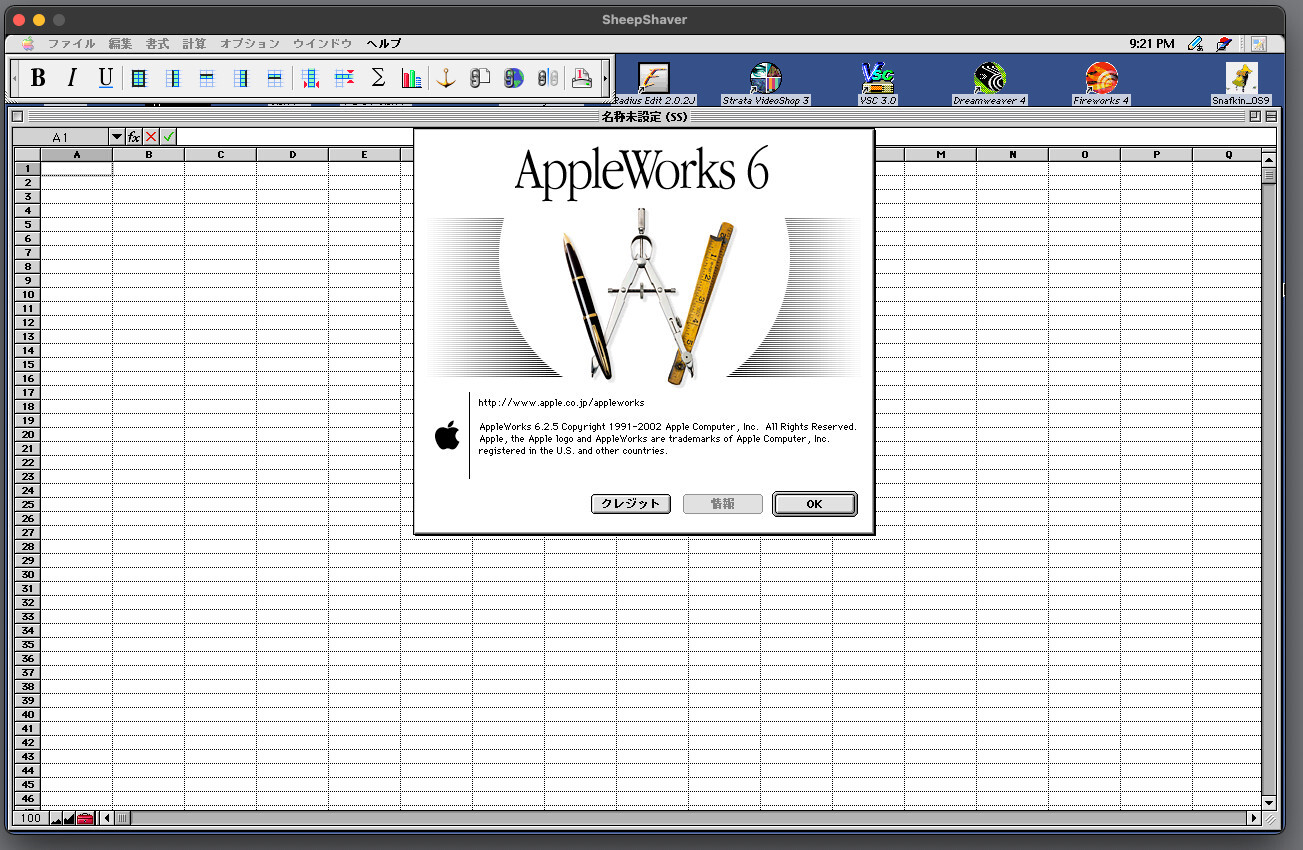Click the クレジット button
Screen dimensions: 1303x850
click(x=630, y=504)
